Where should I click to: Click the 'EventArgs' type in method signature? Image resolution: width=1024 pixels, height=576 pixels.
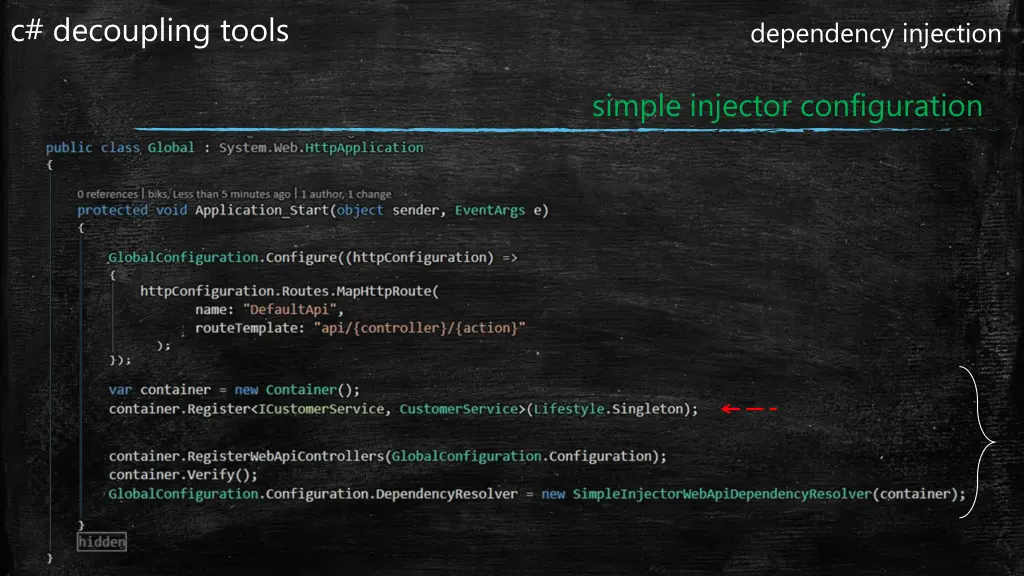coord(490,210)
